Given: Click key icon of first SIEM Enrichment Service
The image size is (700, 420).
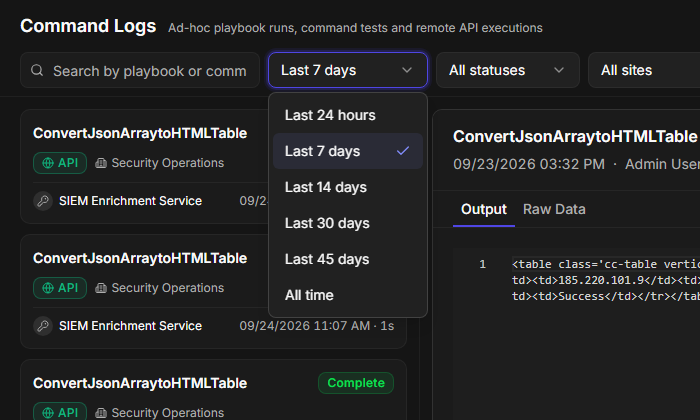Looking at the screenshot, I should 43,201.
